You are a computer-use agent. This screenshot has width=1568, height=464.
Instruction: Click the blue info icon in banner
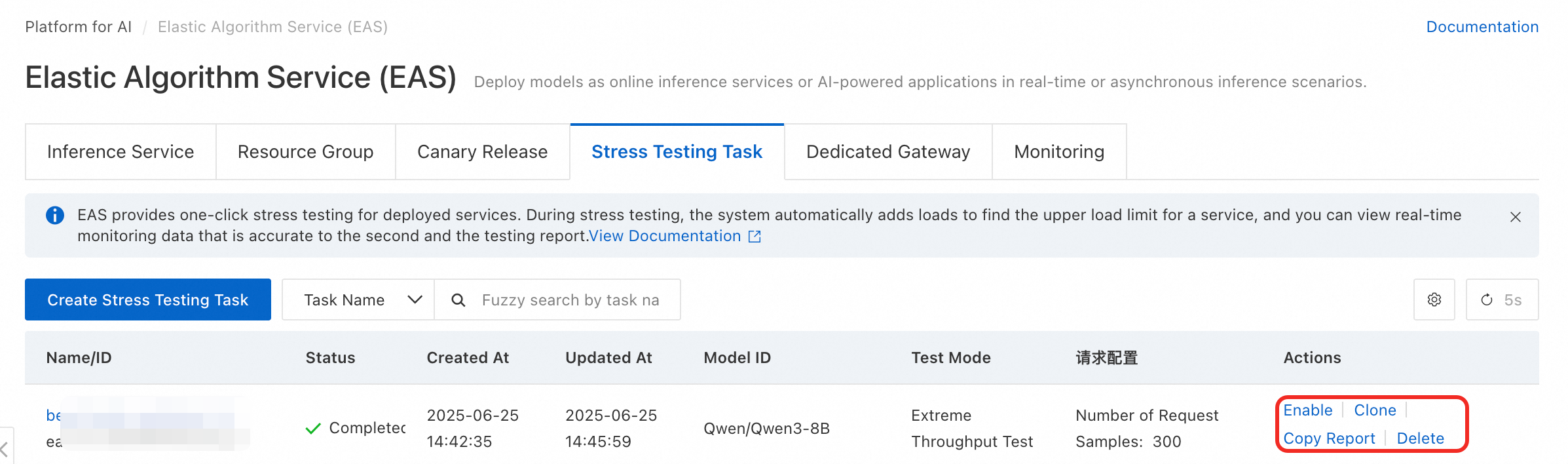(55, 215)
